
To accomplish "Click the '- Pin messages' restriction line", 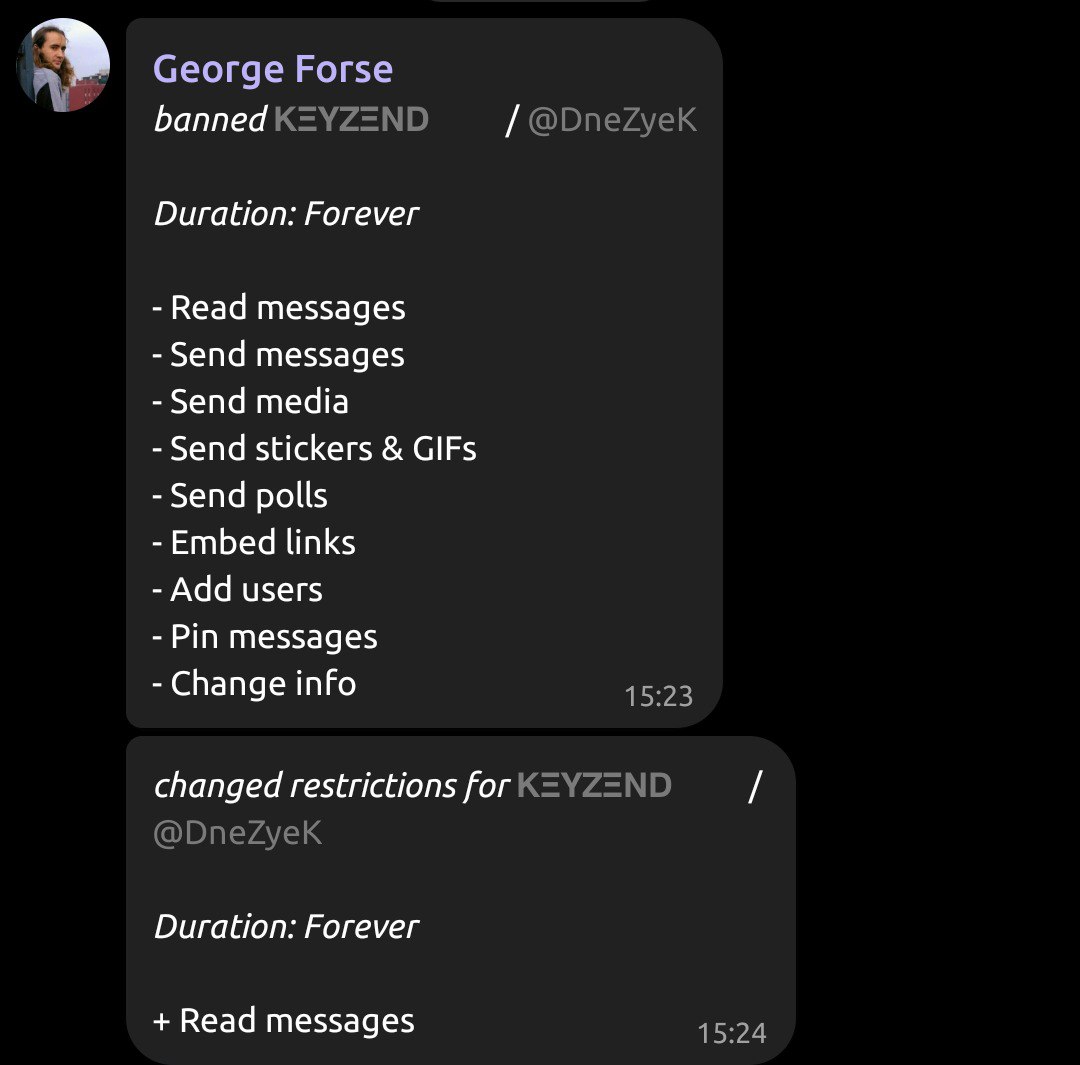I will tap(264, 637).
